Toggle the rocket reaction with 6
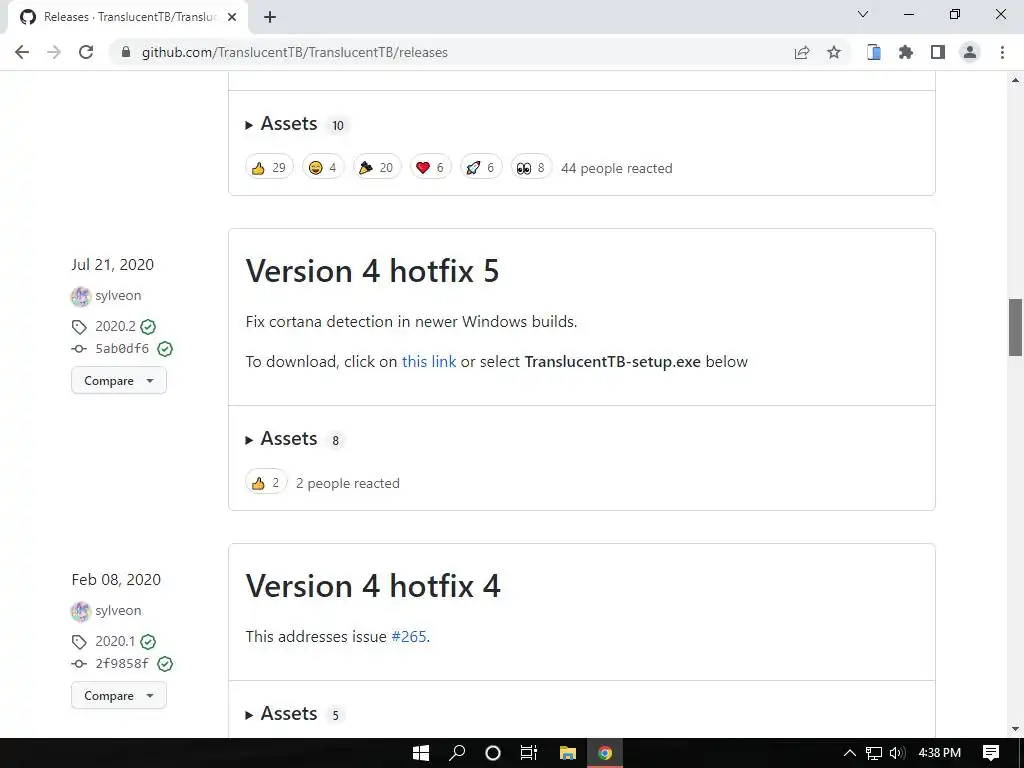The image size is (1024, 768). pyautogui.click(x=481, y=168)
